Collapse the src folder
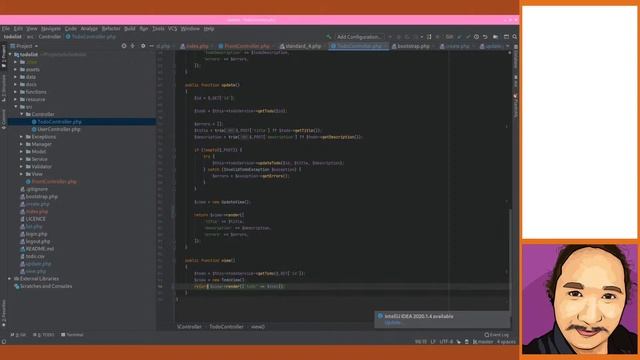The width and height of the screenshot is (640, 360). pos(16,107)
